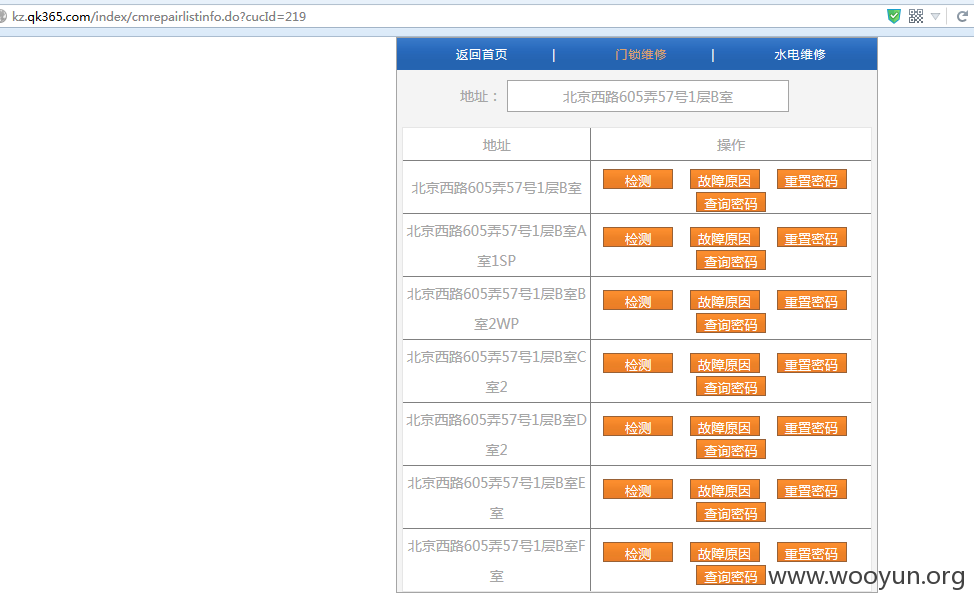
Task: Click 故障原因 for the F室 row
Action: pyautogui.click(x=725, y=552)
